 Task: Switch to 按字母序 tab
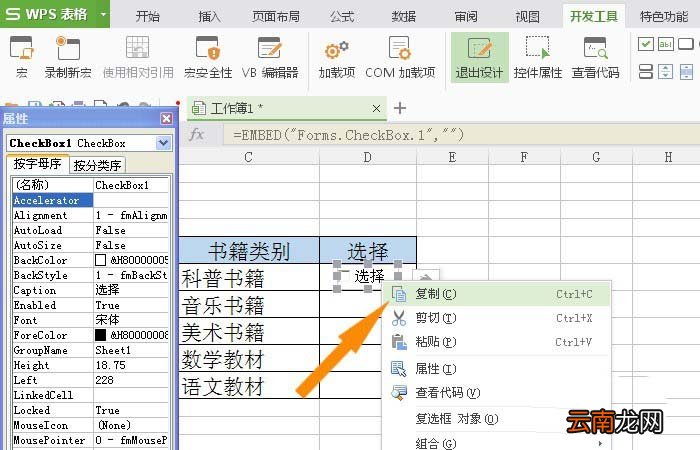click(x=38, y=164)
